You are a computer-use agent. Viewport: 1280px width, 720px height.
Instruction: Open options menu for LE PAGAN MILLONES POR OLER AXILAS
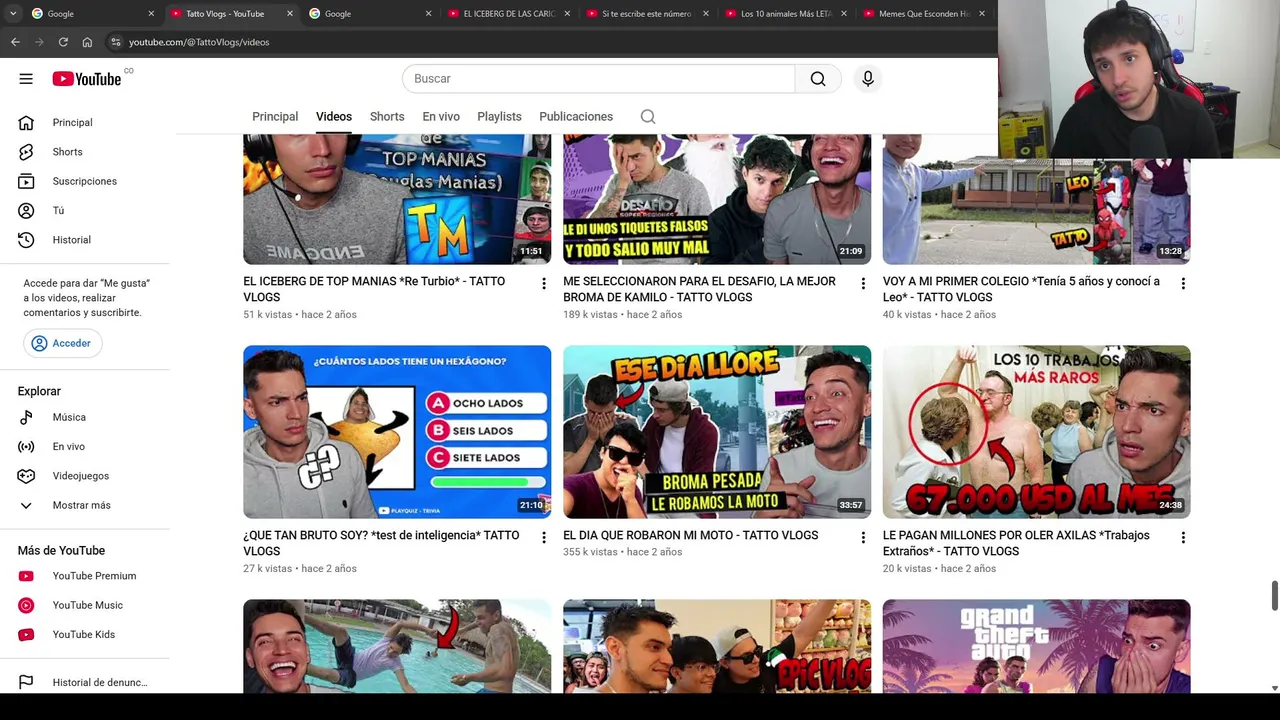point(1183,538)
